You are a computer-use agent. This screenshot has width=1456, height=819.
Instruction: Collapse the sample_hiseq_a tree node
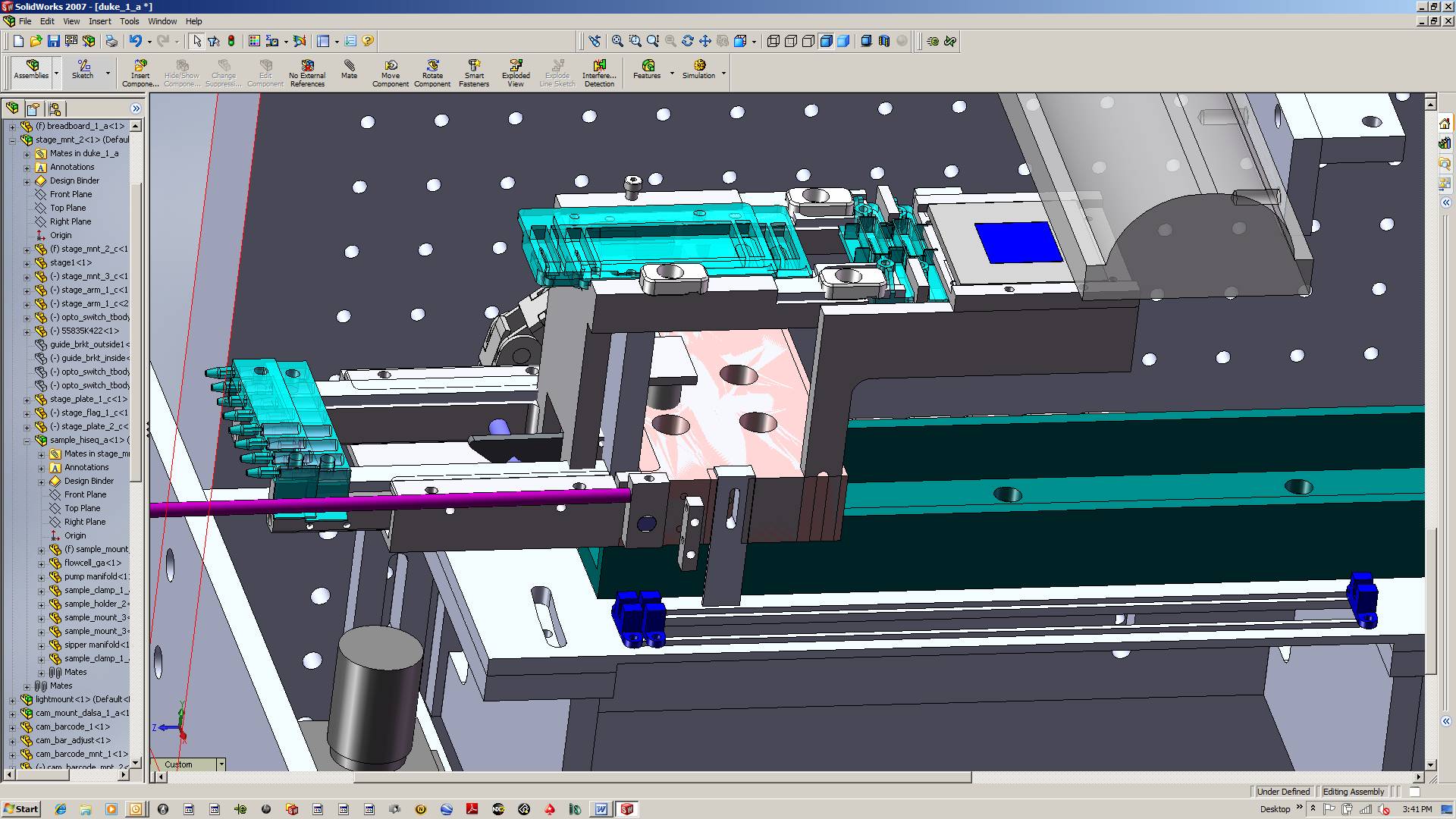click(27, 441)
